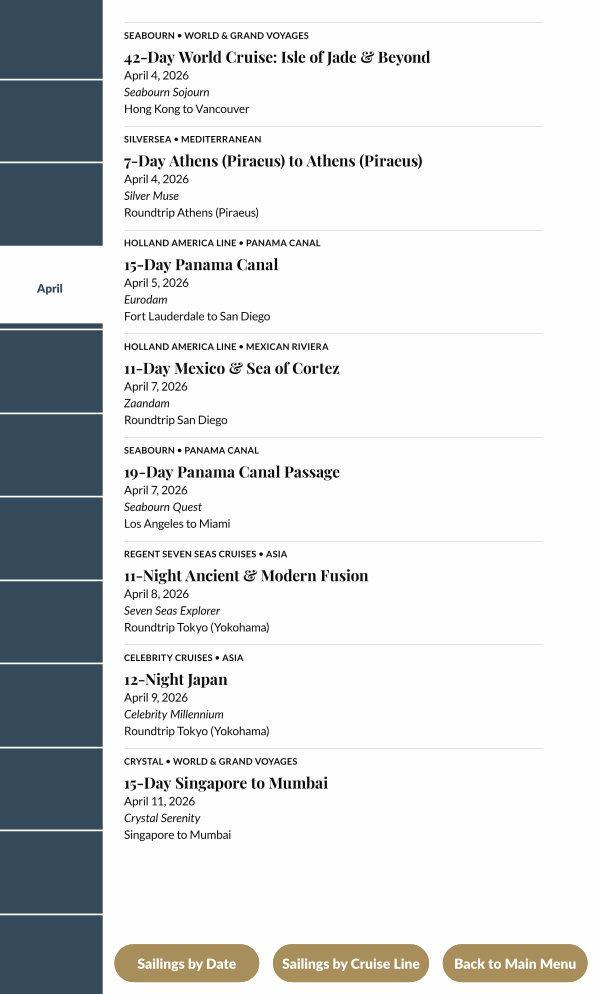Viewport: 600px width, 994px height.
Task: View 11-Day Mexico & Sea of Cortez title
Action: pyautogui.click(x=231, y=368)
